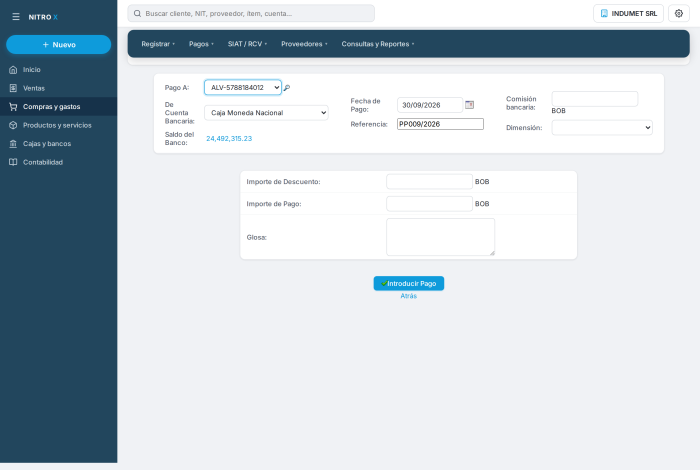
Task: Click the Comisión bancaria input field
Action: point(595,99)
